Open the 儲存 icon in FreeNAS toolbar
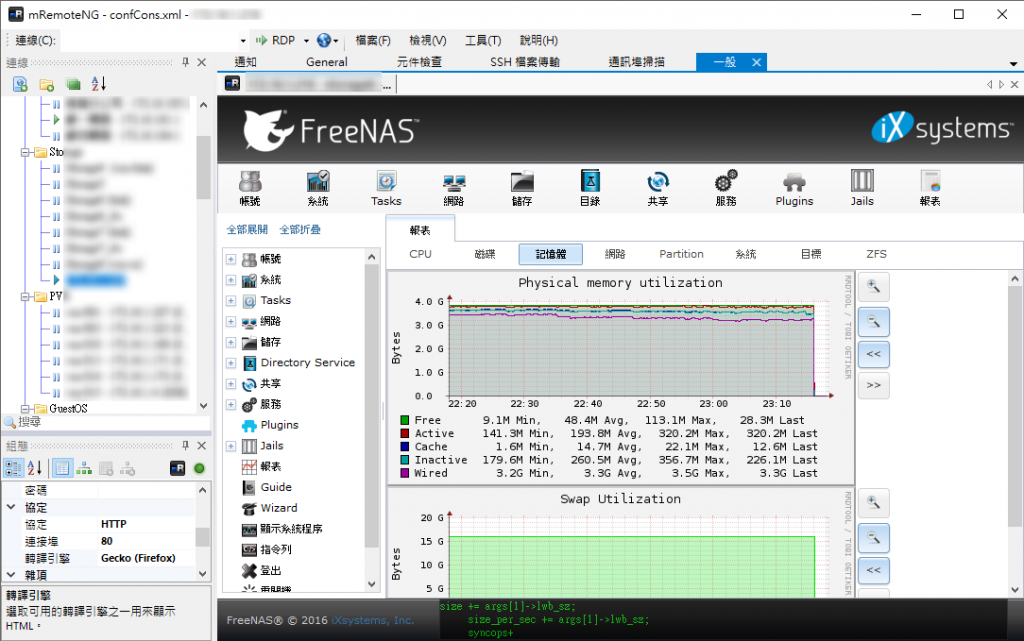The width and height of the screenshot is (1024, 641). tap(522, 188)
